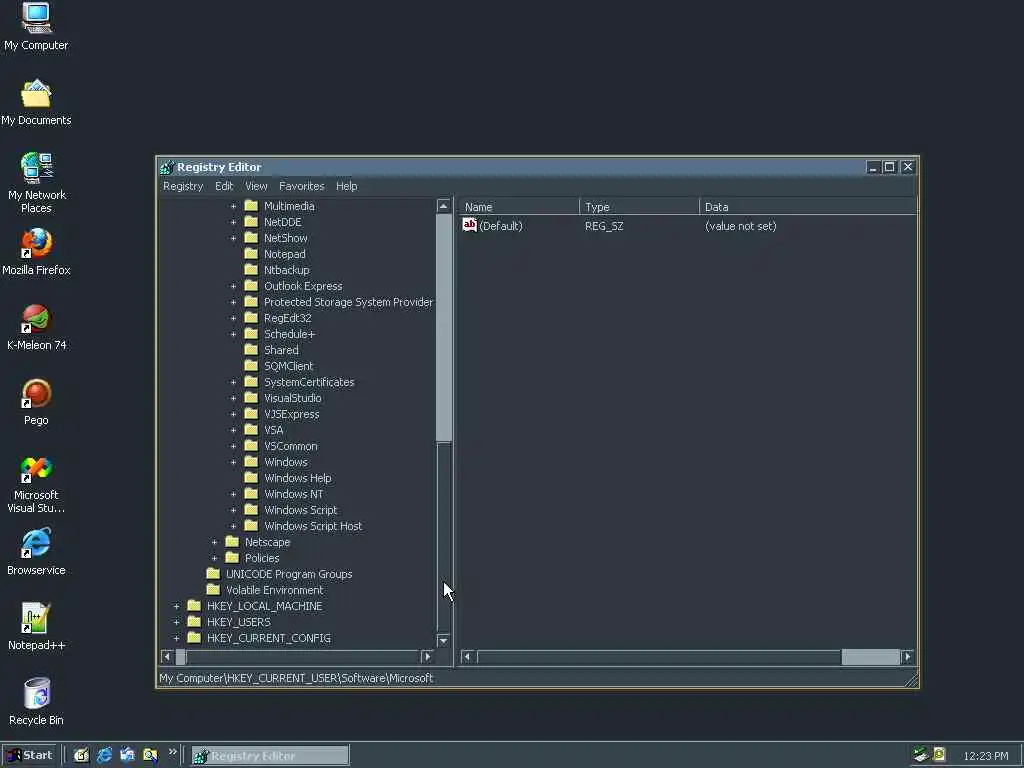Viewport: 1024px width, 768px height.
Task: Click Registry Editor title bar icon
Action: tap(167, 167)
